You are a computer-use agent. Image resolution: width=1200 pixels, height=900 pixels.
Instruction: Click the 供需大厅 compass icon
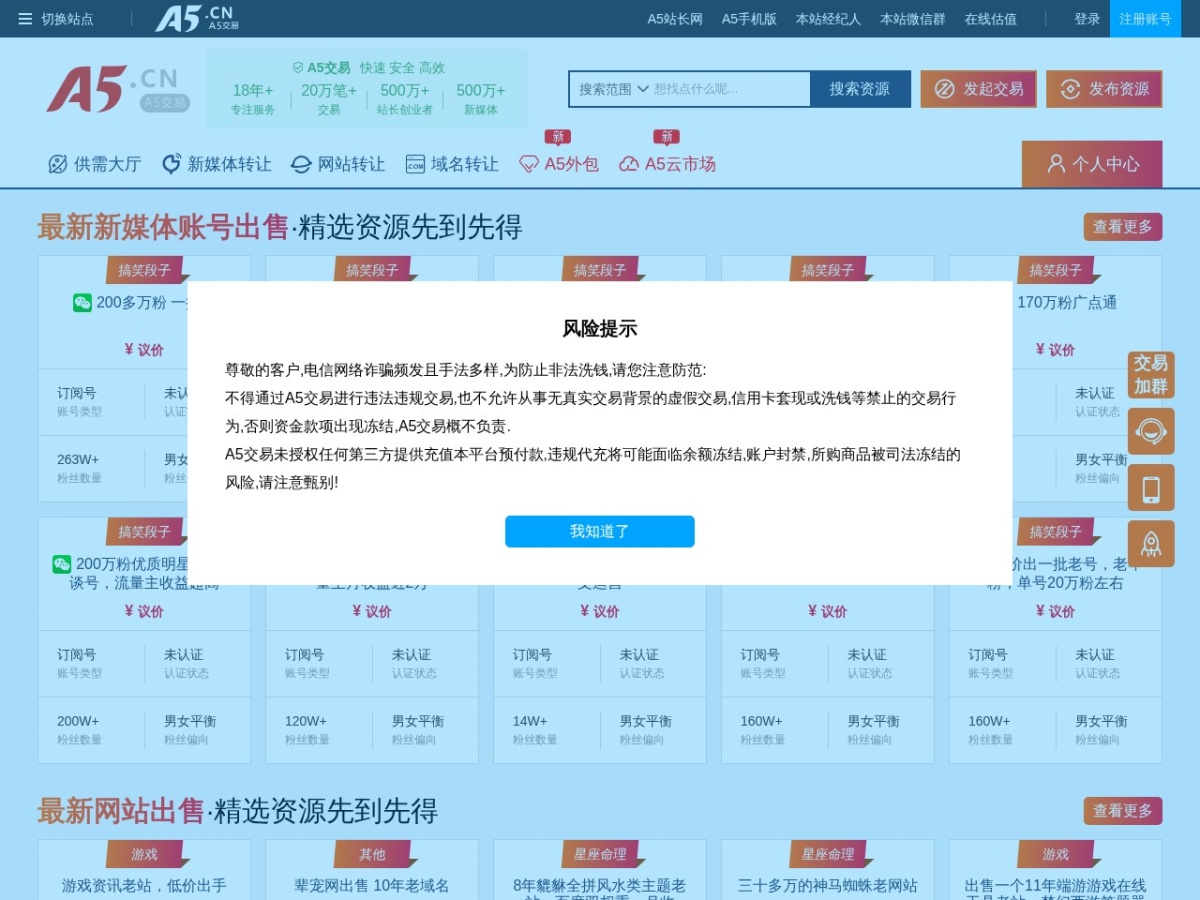tap(58, 164)
